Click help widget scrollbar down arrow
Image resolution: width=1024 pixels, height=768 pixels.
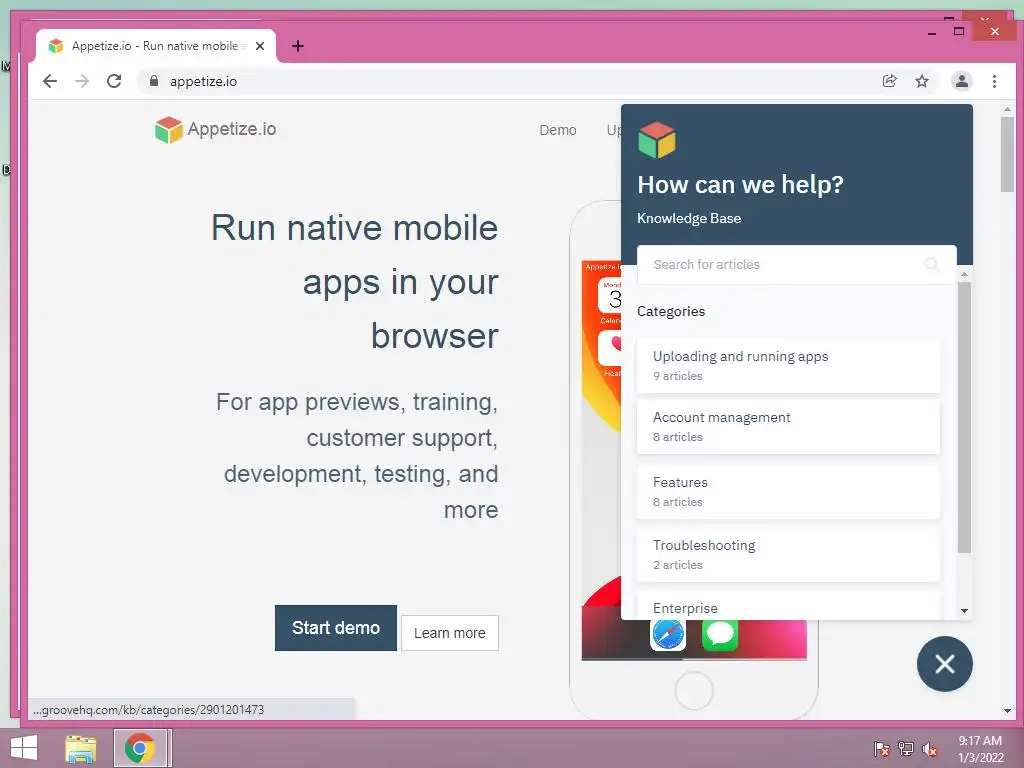pos(965,611)
